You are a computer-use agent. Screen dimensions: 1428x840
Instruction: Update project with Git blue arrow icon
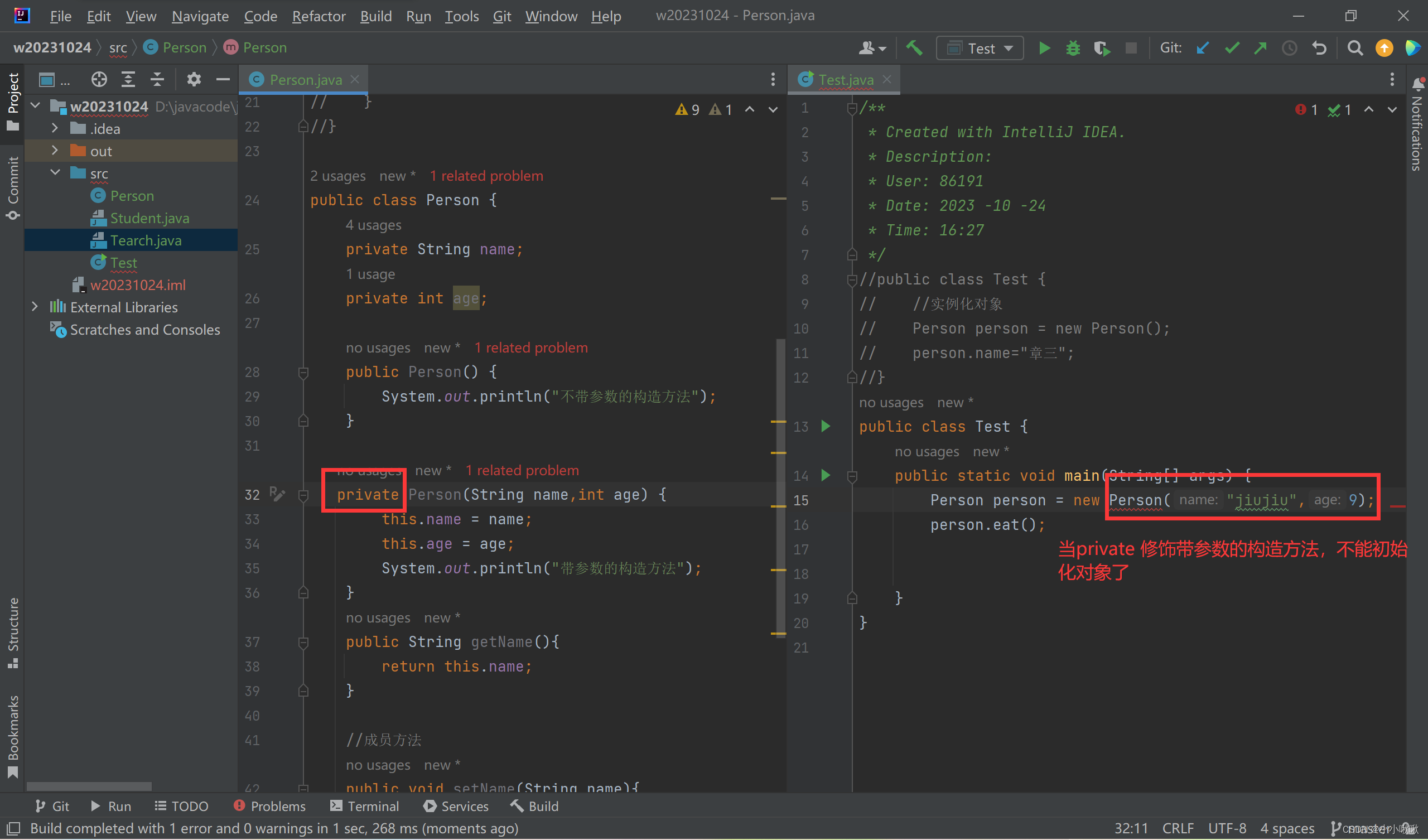pyautogui.click(x=1203, y=48)
